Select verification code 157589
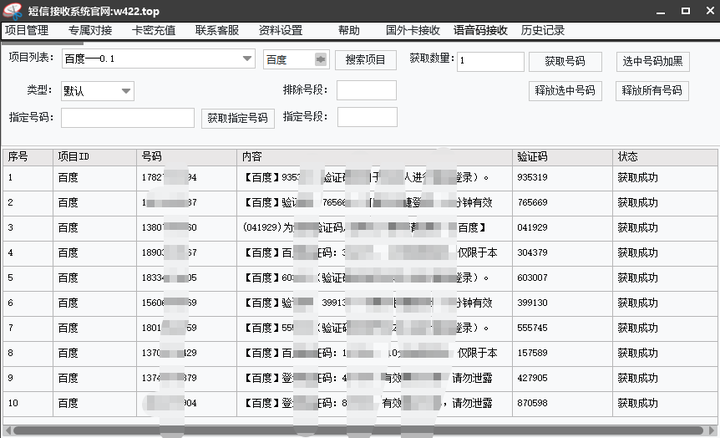This screenshot has width=720, height=438. click(532, 353)
